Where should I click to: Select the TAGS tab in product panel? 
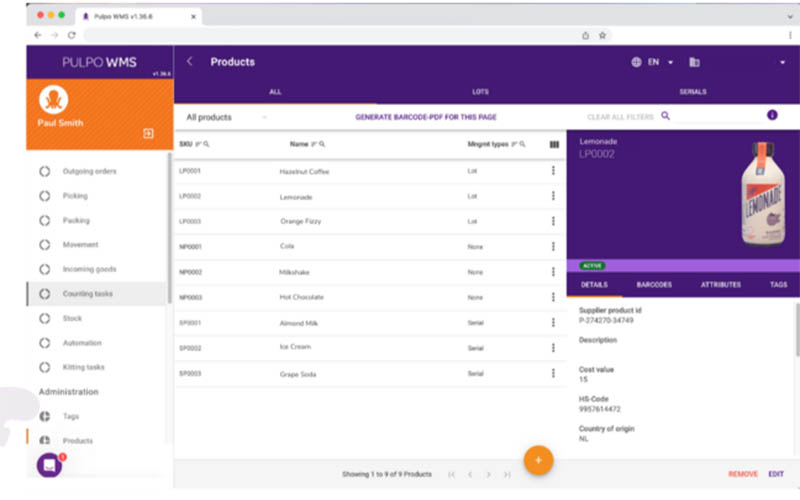point(779,285)
